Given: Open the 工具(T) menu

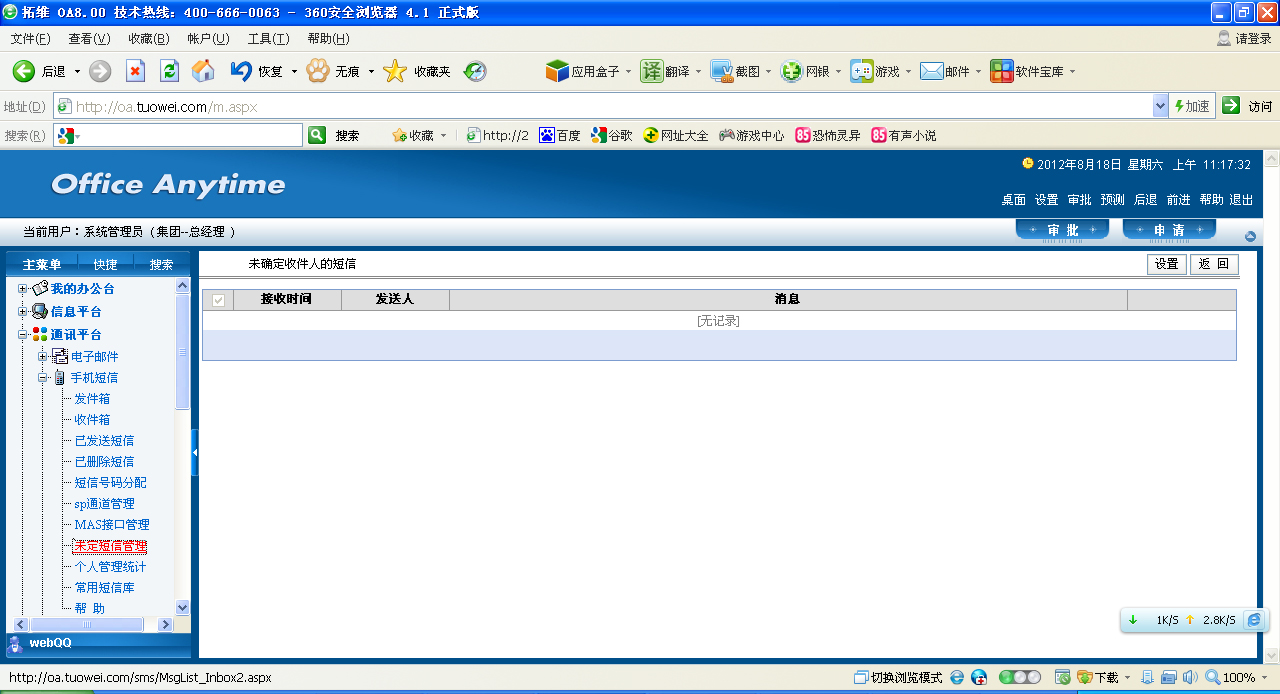Looking at the screenshot, I should (x=268, y=39).
